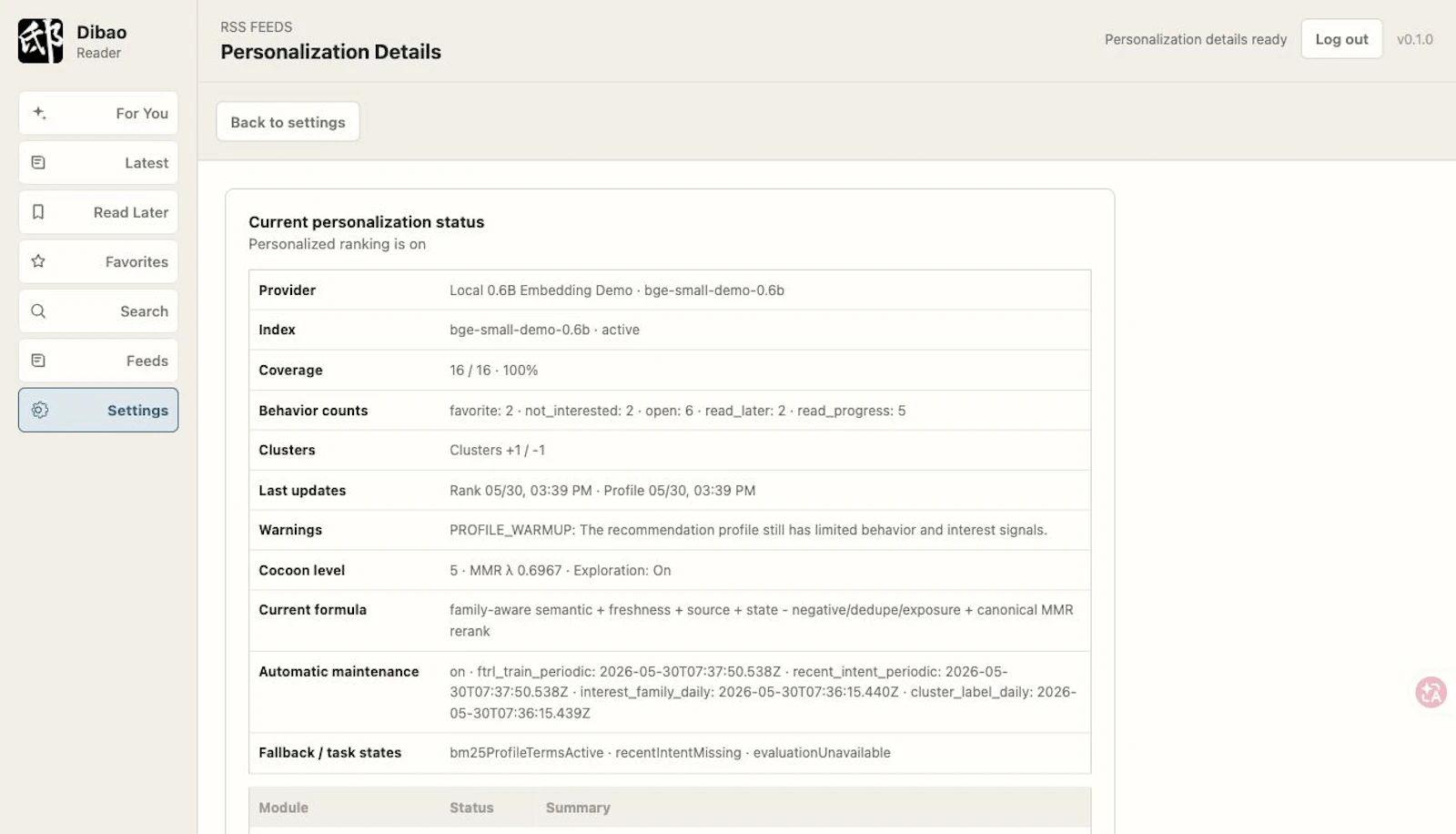Open the Feeds management page
This screenshot has width=1456, height=834.
click(x=98, y=361)
